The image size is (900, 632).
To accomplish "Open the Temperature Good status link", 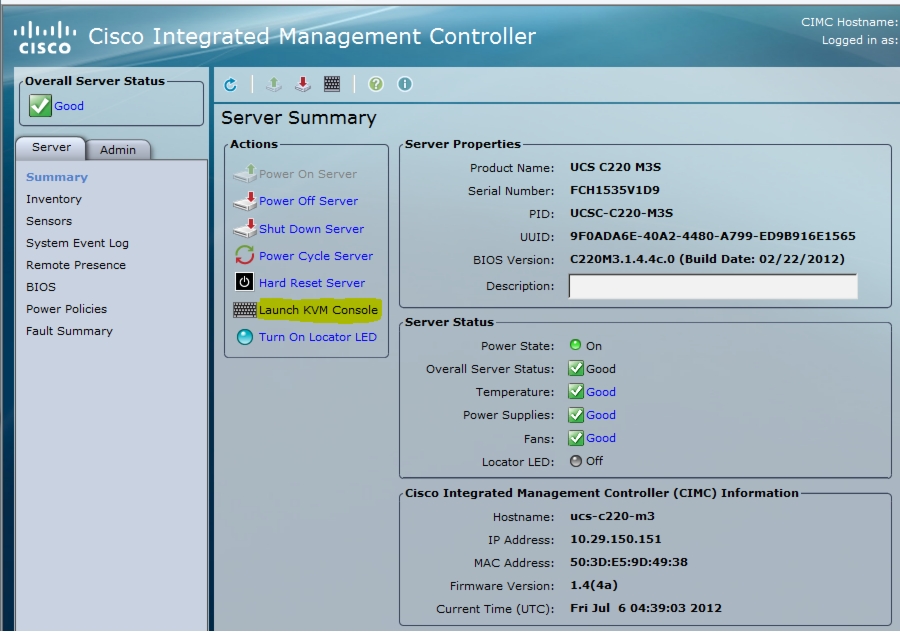I will (x=600, y=392).
